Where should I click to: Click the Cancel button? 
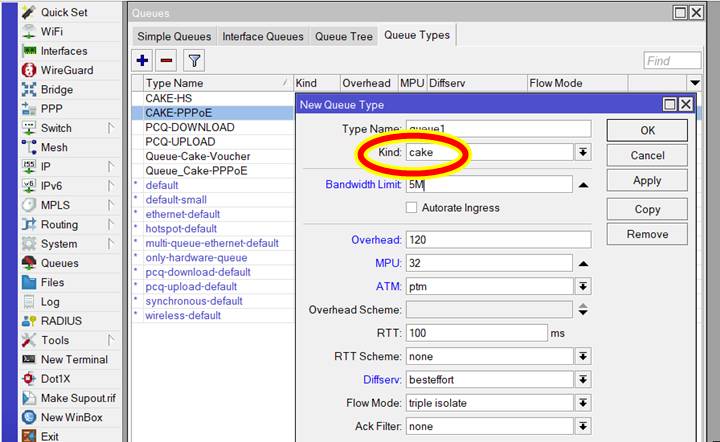[x=647, y=155]
